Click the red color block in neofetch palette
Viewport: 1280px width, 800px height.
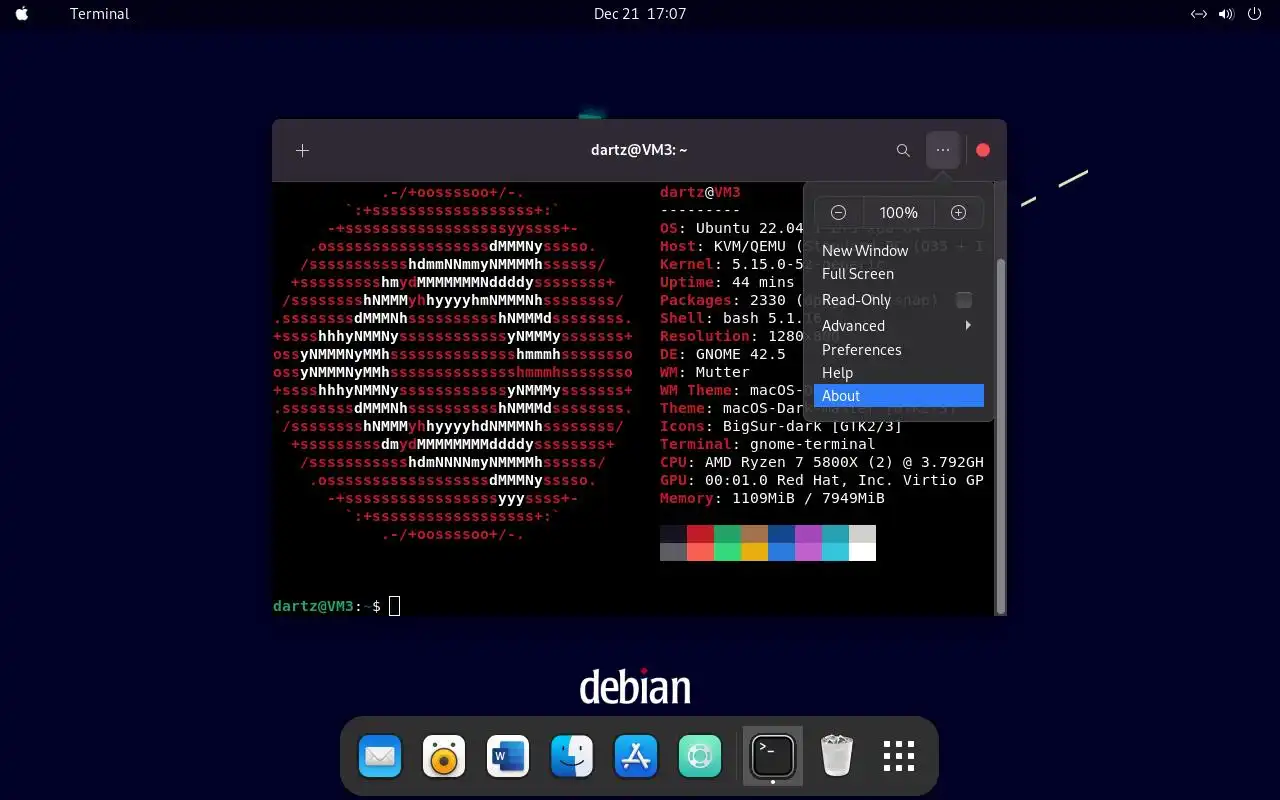[x=700, y=534]
